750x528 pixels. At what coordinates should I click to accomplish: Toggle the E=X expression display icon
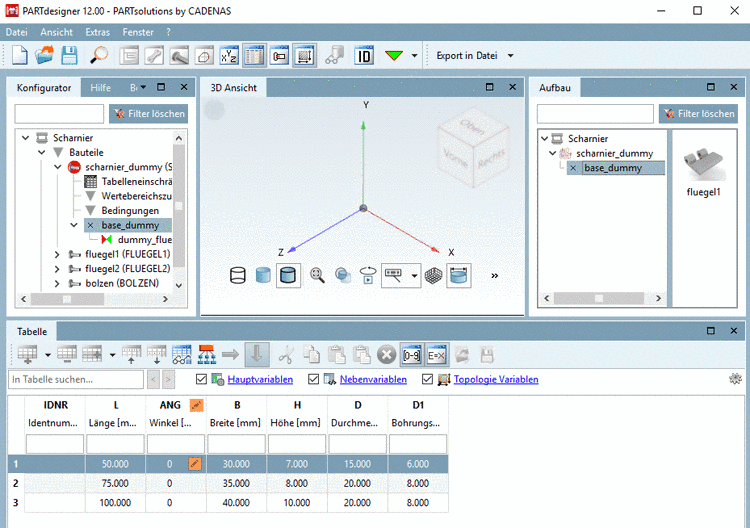(x=436, y=355)
